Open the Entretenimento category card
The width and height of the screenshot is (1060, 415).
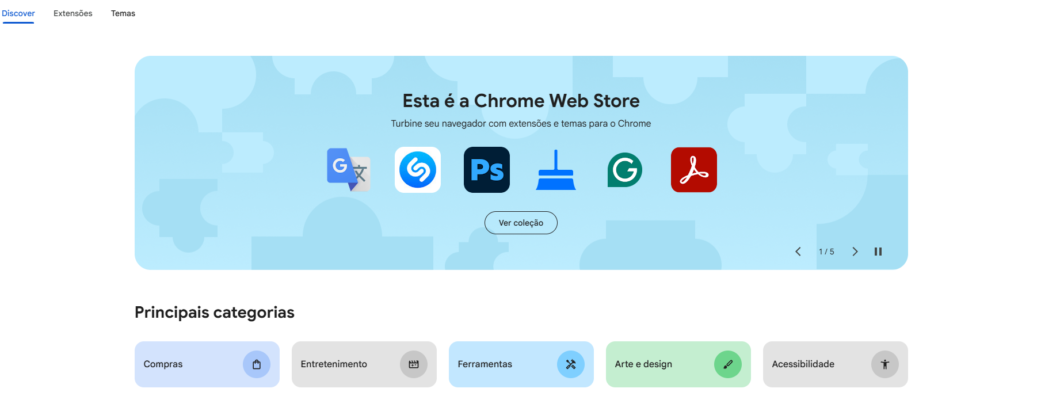click(364, 364)
